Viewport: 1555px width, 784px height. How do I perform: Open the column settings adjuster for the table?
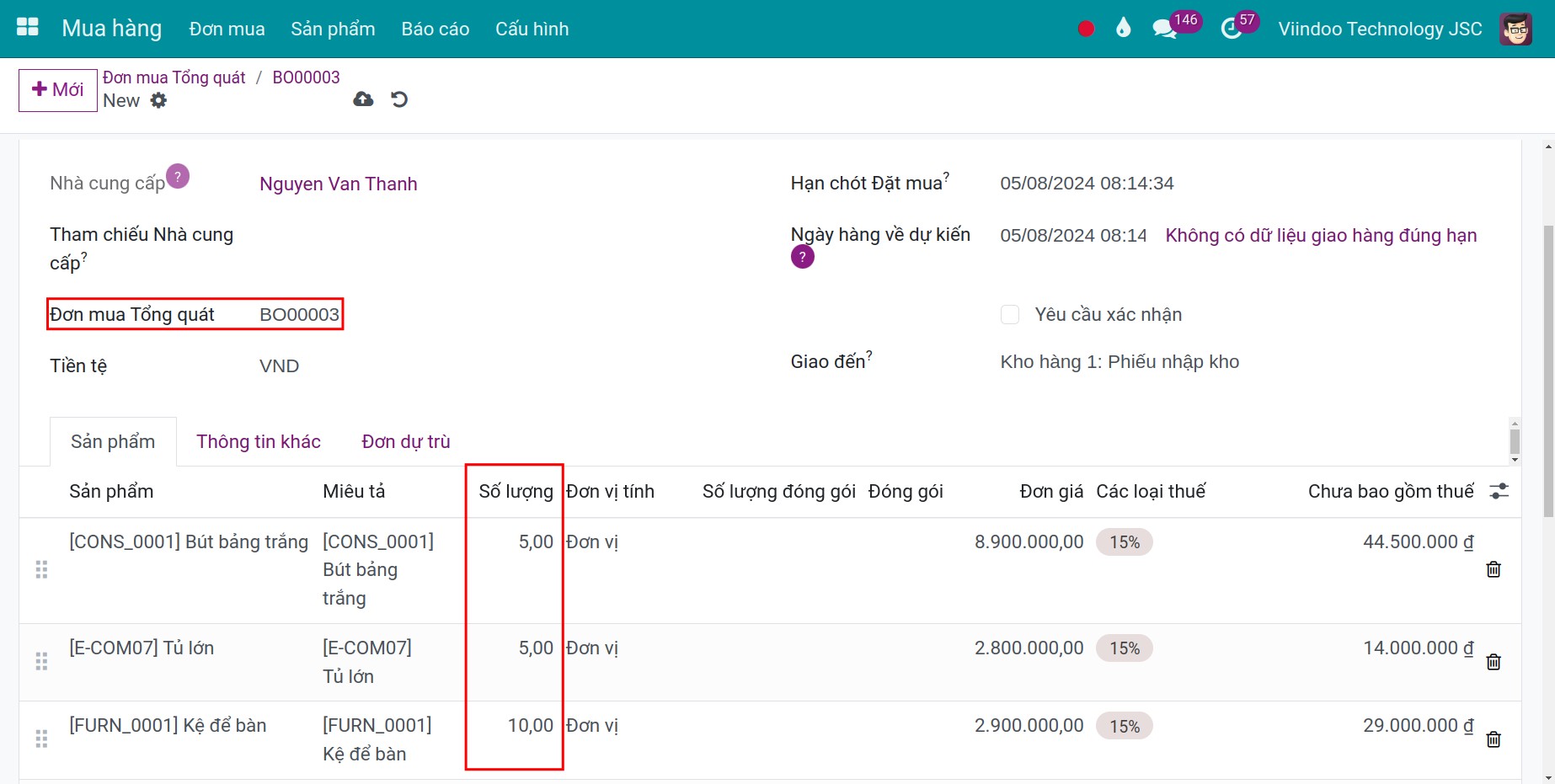(x=1499, y=491)
